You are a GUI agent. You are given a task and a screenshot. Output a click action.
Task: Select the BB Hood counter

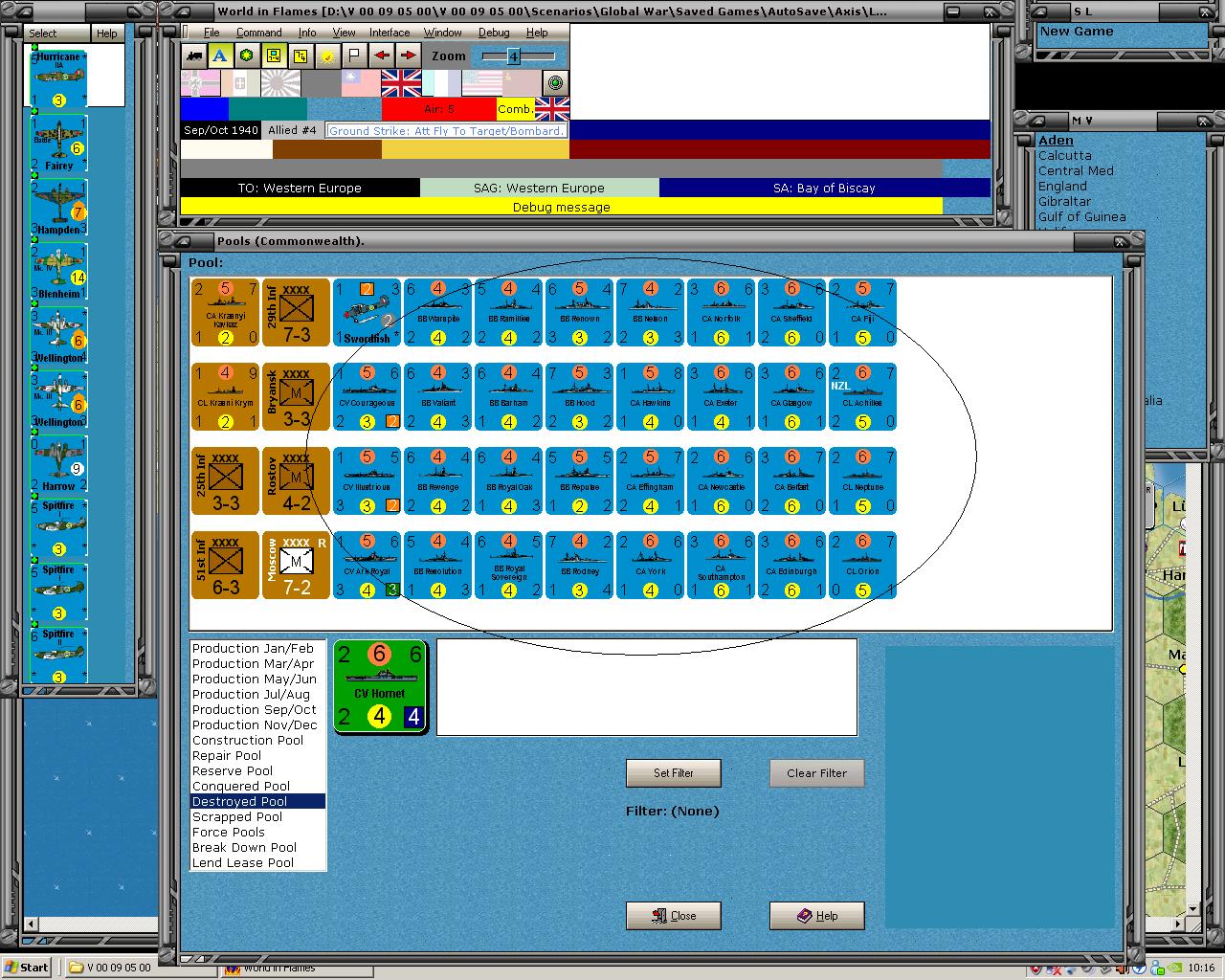pyautogui.click(x=580, y=396)
